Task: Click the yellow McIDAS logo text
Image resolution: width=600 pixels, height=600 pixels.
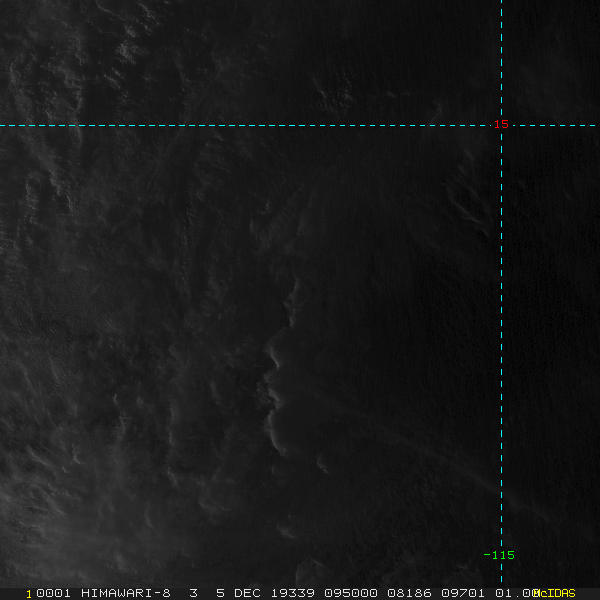Action: (556, 593)
